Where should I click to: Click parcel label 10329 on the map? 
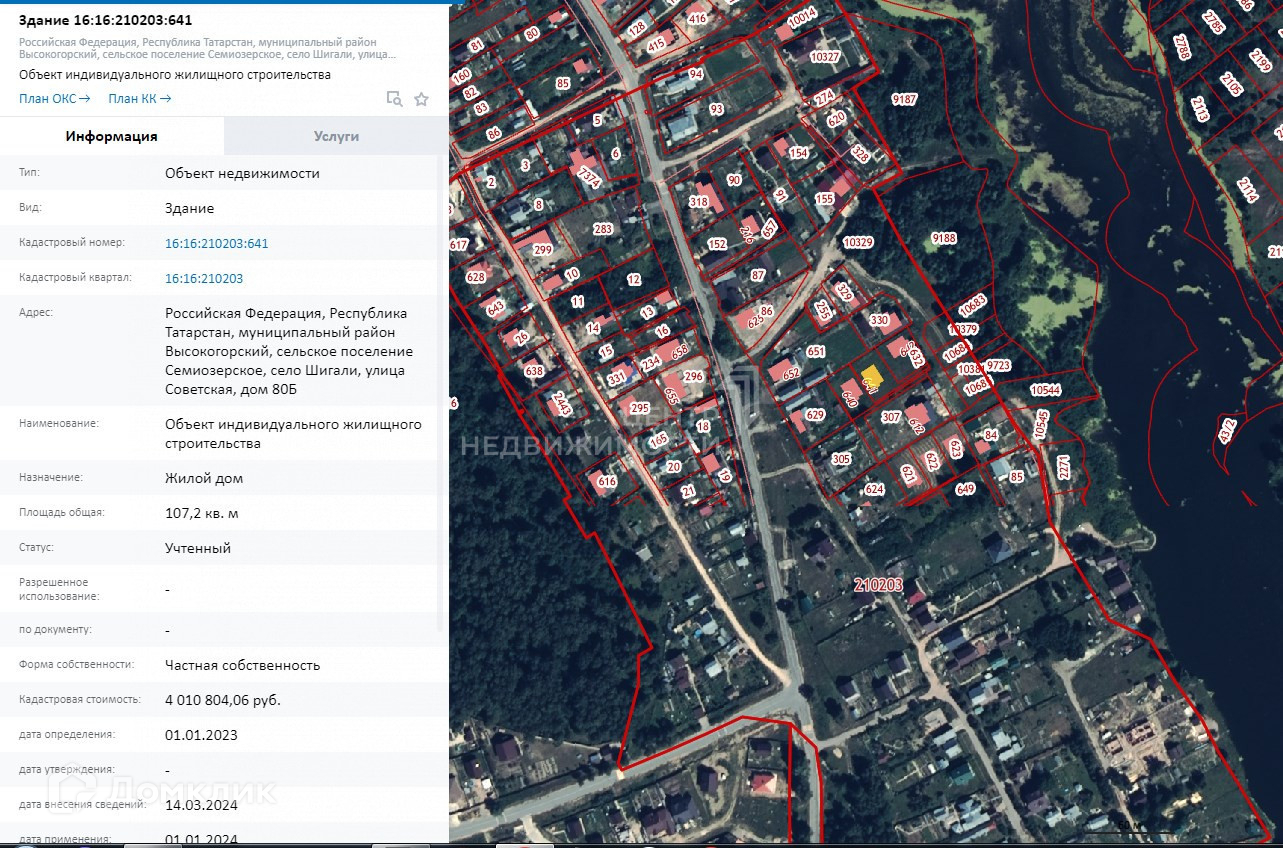[x=857, y=242]
